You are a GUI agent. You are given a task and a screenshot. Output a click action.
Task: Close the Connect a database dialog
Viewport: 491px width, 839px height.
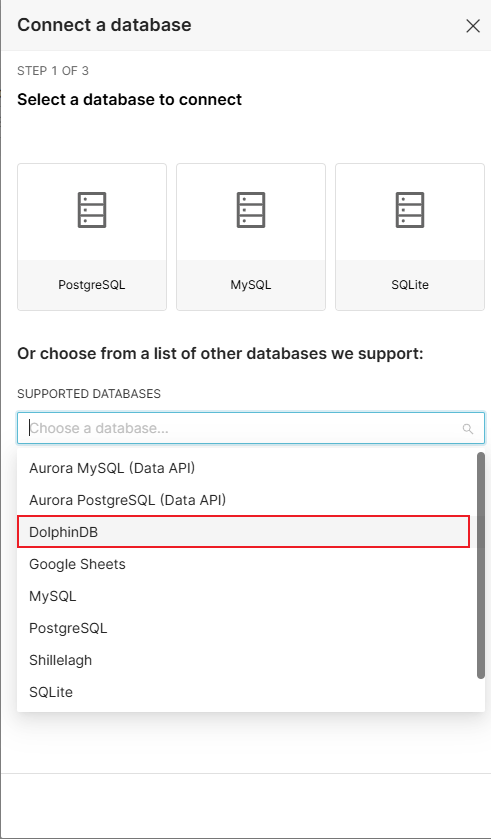pos(473,26)
